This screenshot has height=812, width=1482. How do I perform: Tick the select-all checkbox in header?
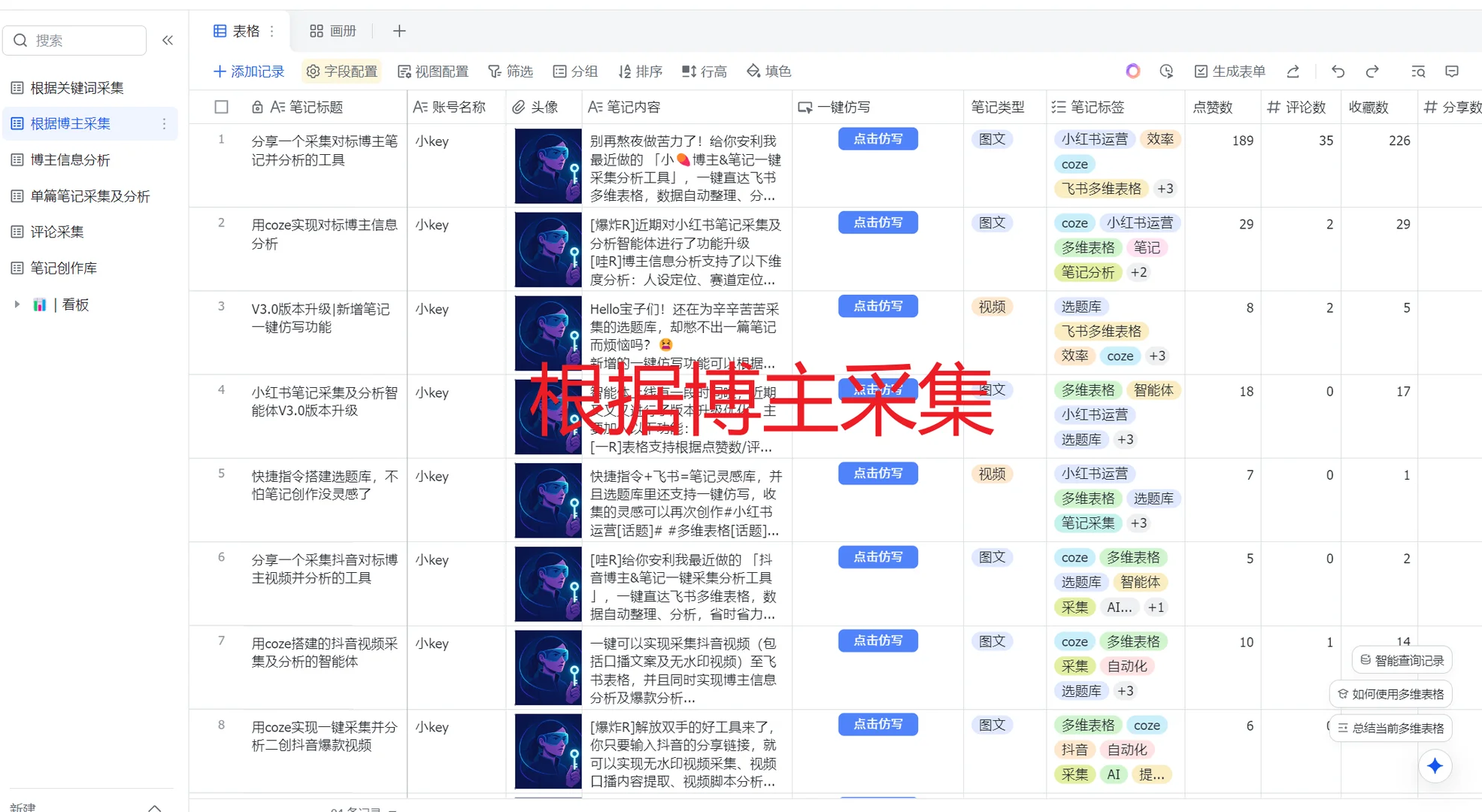tap(221, 108)
